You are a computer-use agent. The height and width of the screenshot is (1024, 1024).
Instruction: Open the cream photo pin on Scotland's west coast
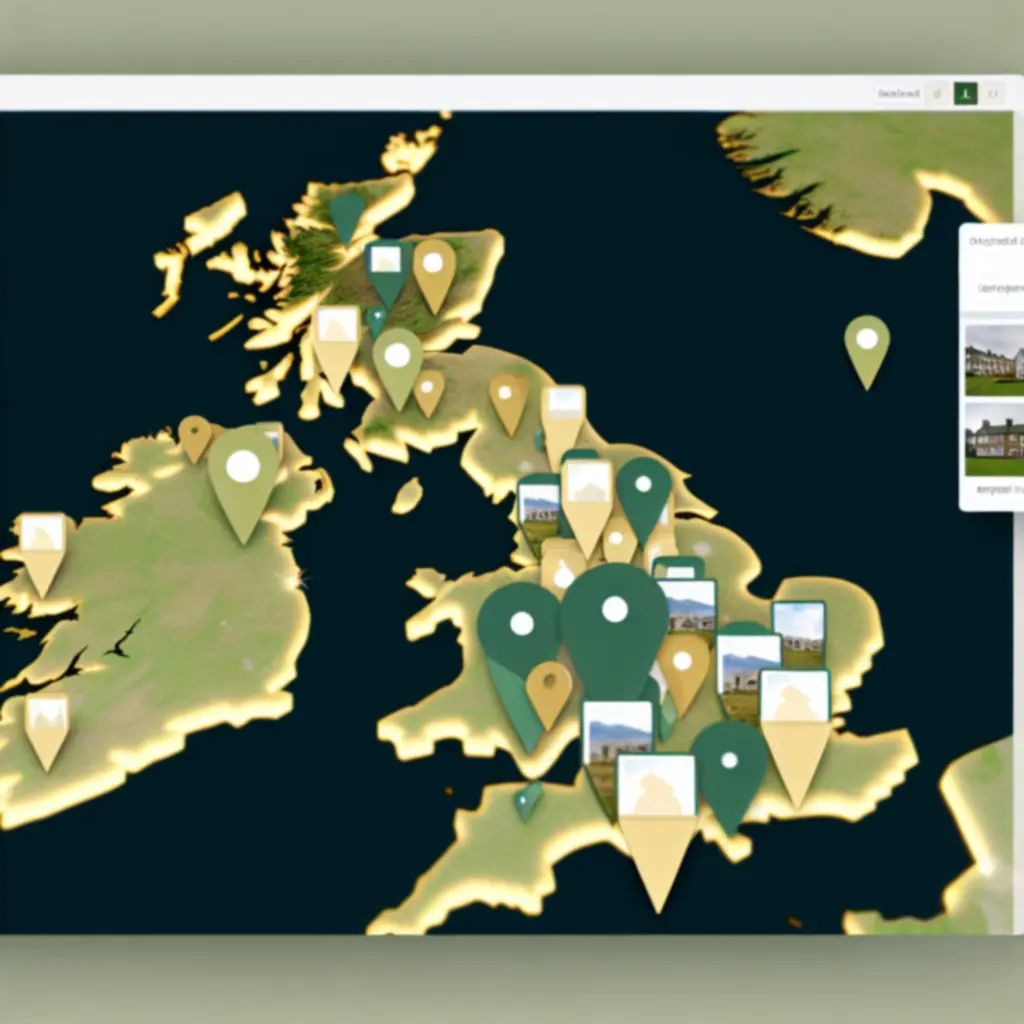click(336, 348)
